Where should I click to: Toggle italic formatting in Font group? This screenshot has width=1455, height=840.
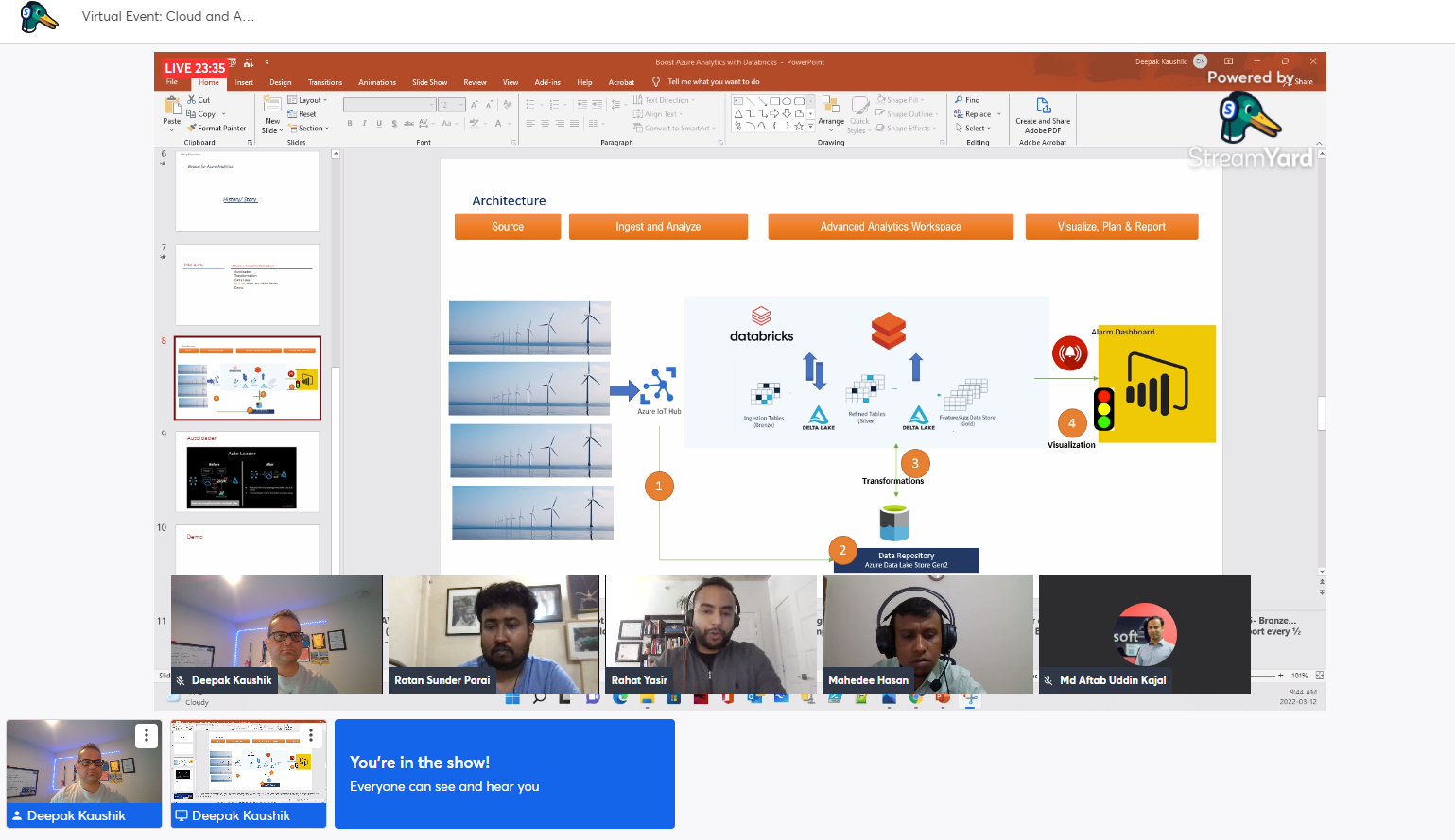coord(365,123)
